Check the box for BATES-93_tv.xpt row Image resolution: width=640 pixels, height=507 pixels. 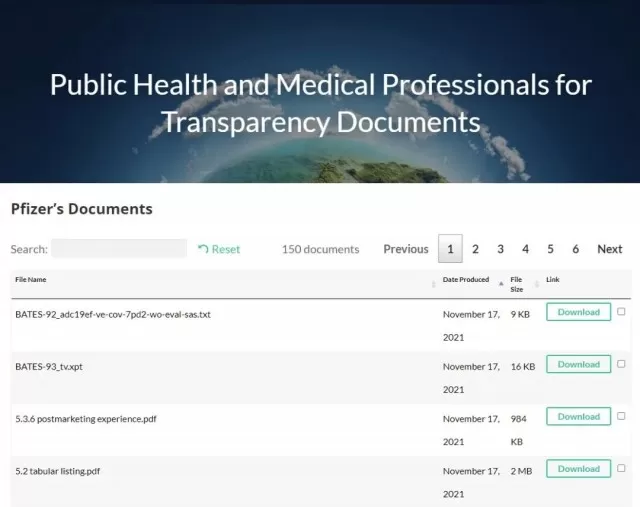coord(621,364)
